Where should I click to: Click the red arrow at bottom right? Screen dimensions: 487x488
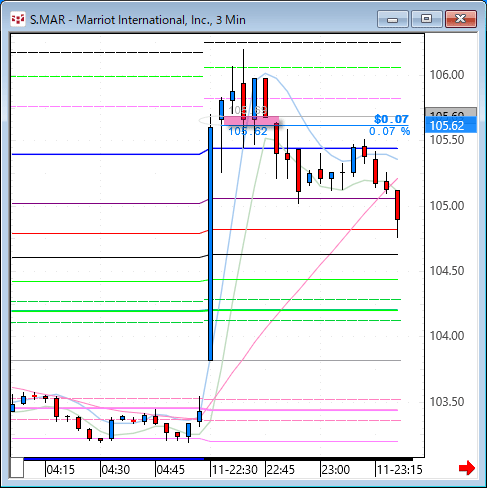(467, 468)
